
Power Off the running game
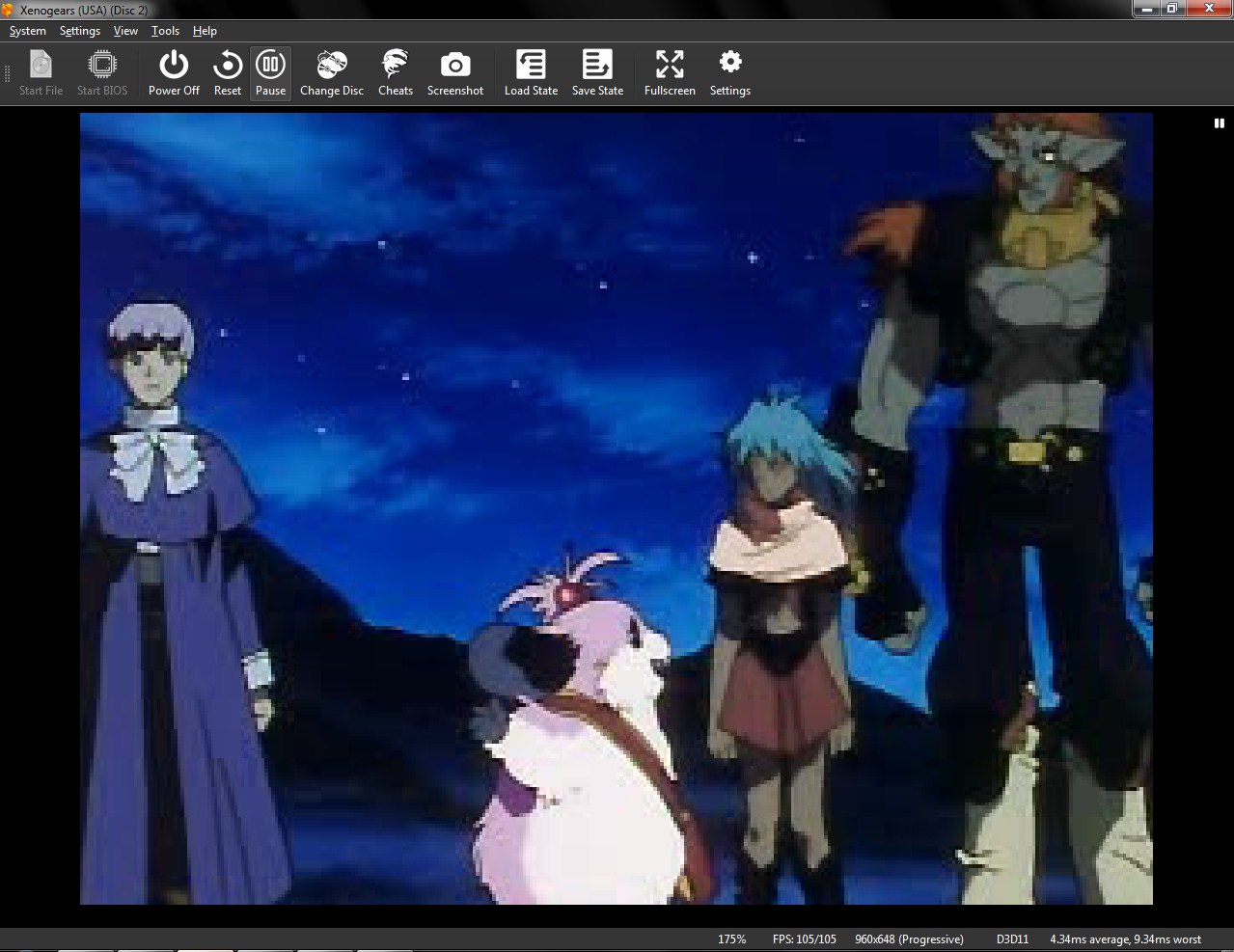click(174, 73)
